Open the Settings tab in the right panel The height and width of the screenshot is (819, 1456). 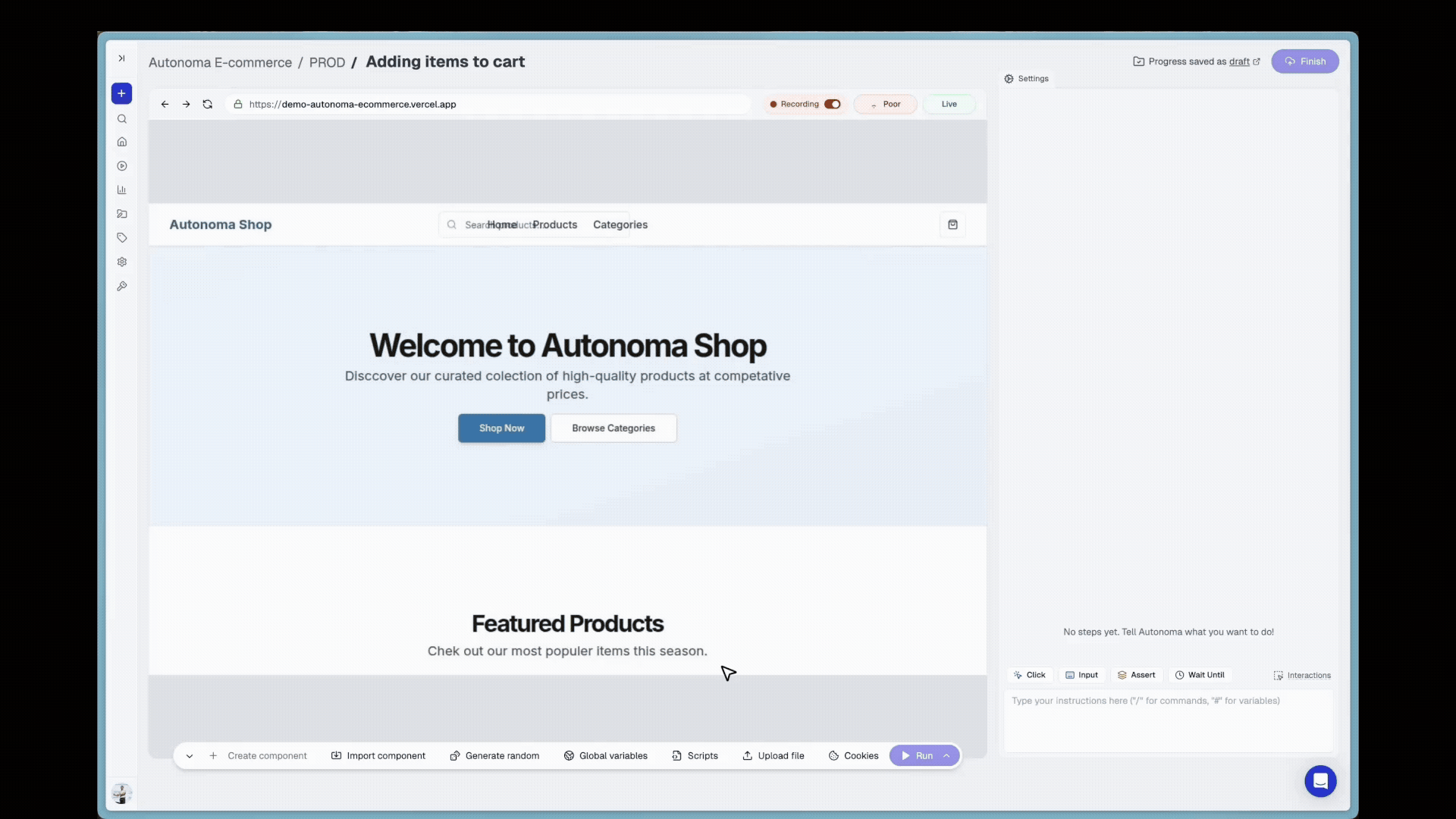pyautogui.click(x=1026, y=78)
